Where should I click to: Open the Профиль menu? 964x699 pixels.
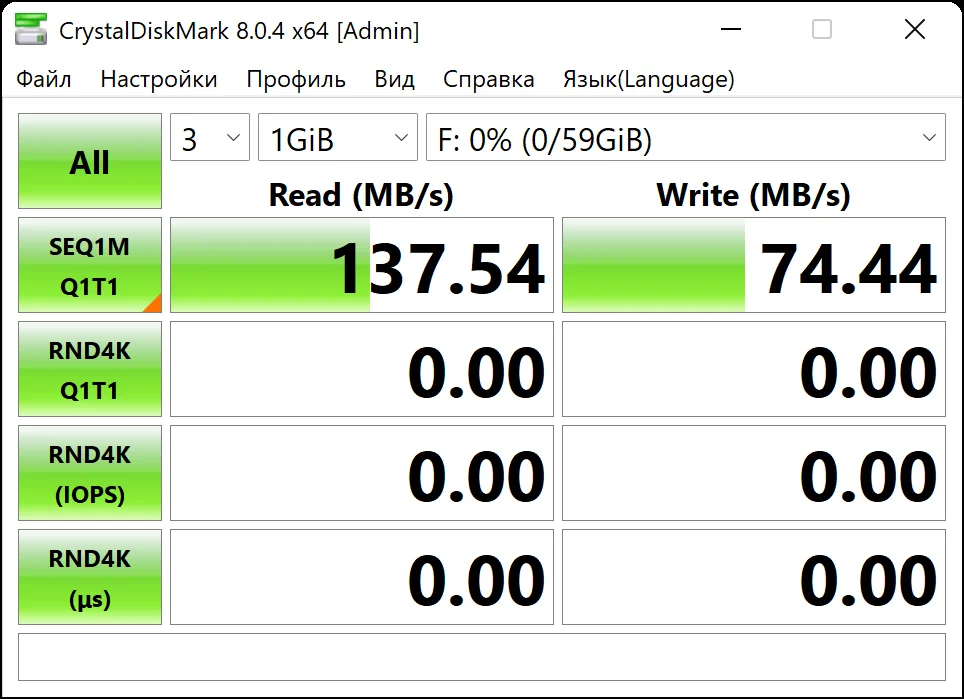pos(296,79)
